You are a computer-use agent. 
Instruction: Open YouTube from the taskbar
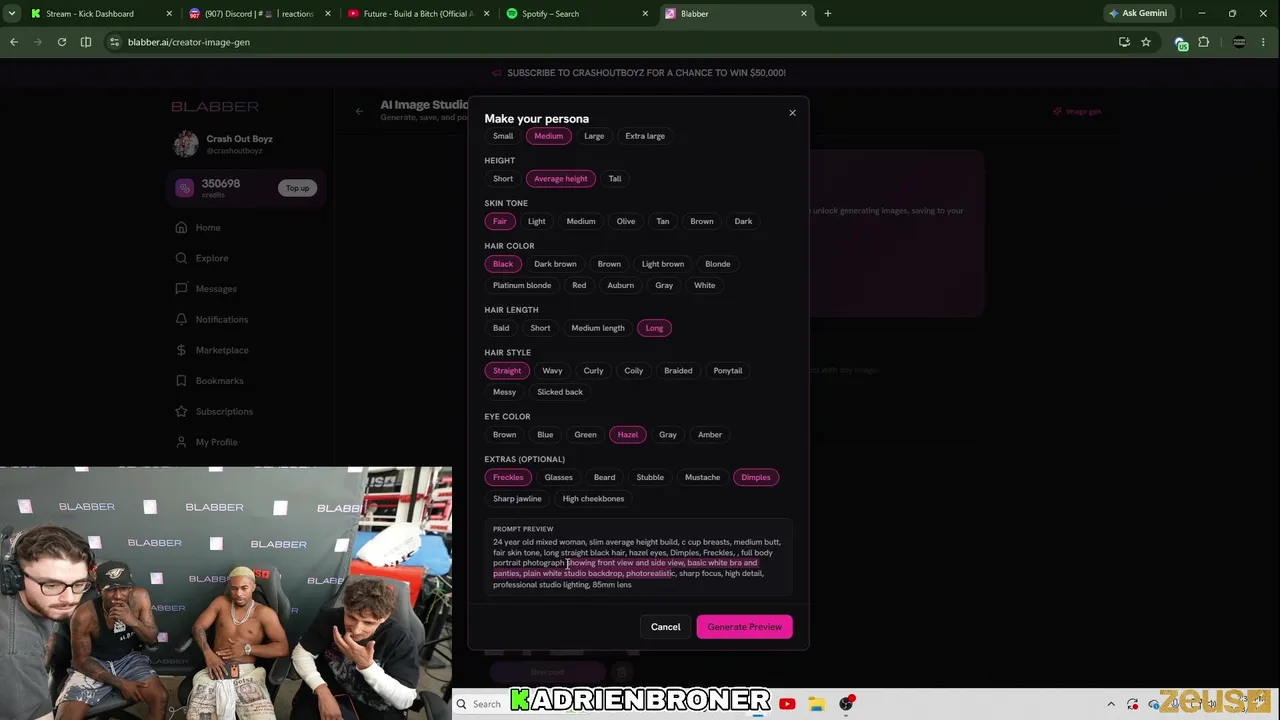click(x=787, y=704)
